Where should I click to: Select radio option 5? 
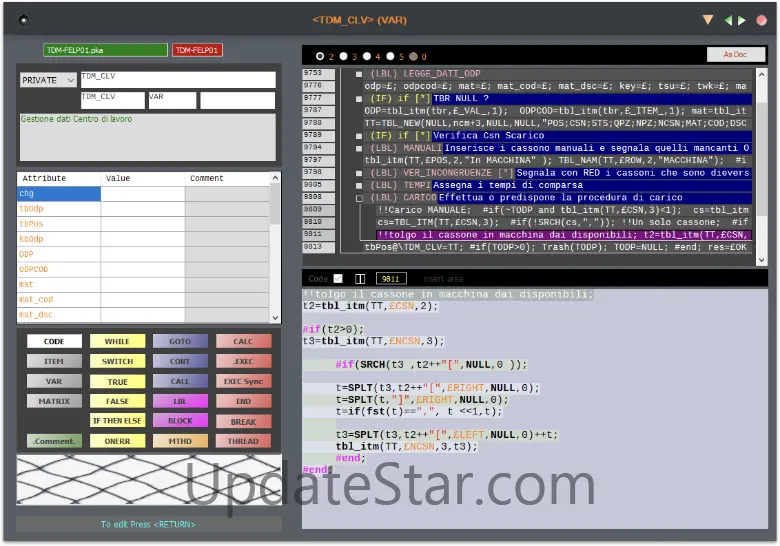[x=390, y=56]
